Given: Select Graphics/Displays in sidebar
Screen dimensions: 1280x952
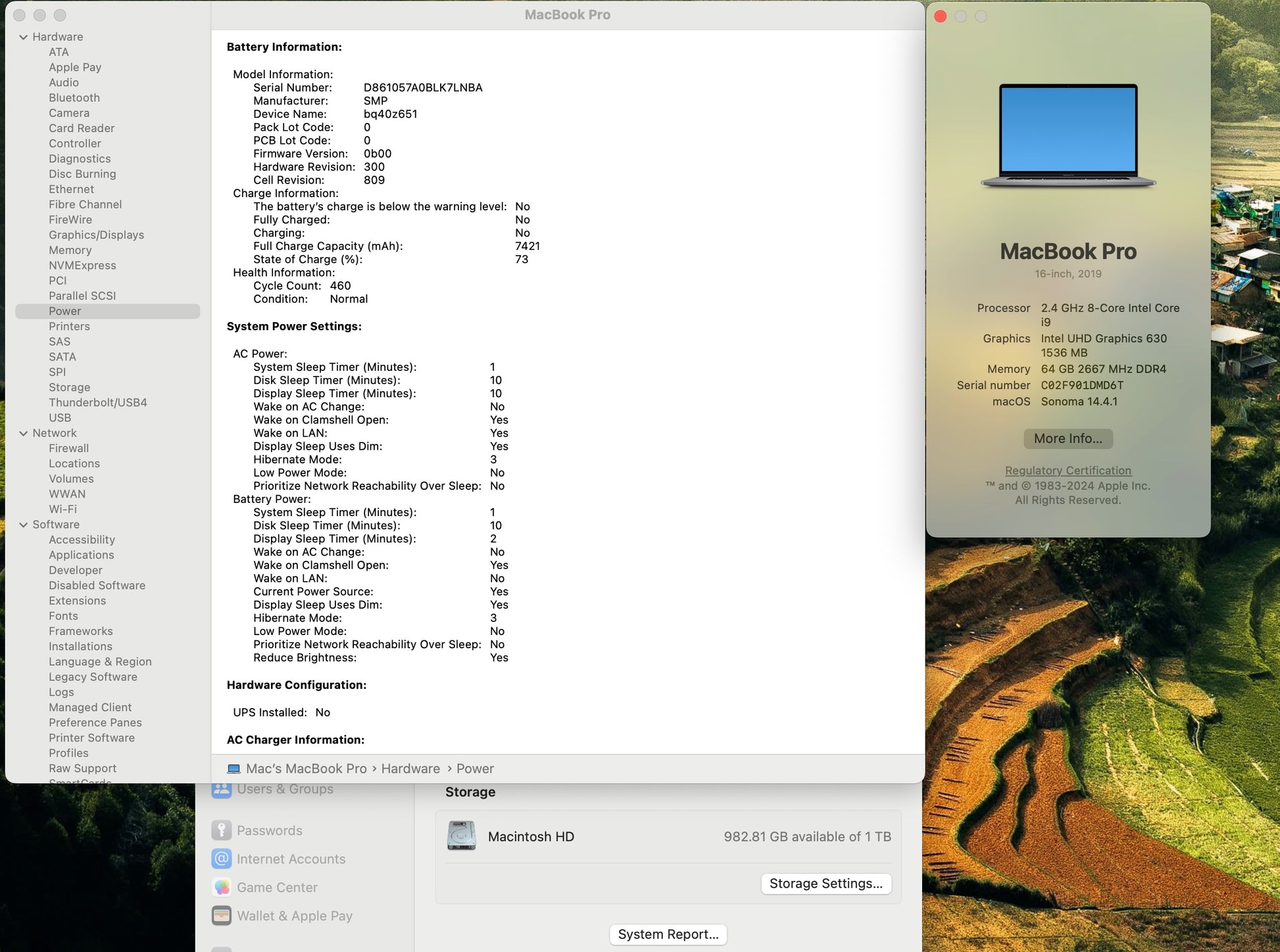Looking at the screenshot, I should click(96, 235).
